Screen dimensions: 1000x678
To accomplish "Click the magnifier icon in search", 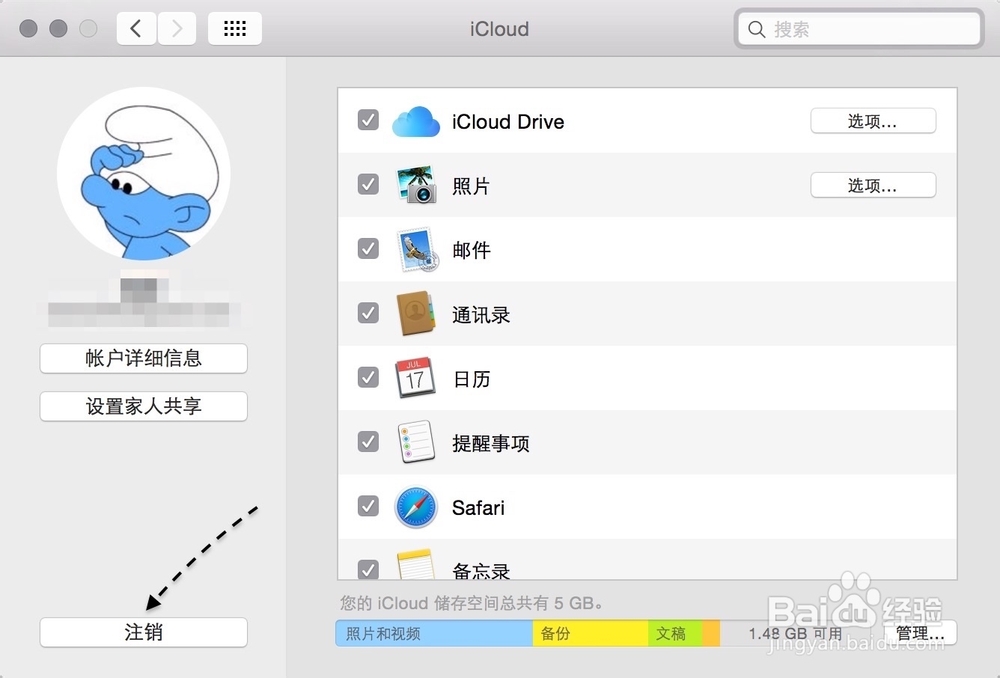I will click(x=756, y=29).
